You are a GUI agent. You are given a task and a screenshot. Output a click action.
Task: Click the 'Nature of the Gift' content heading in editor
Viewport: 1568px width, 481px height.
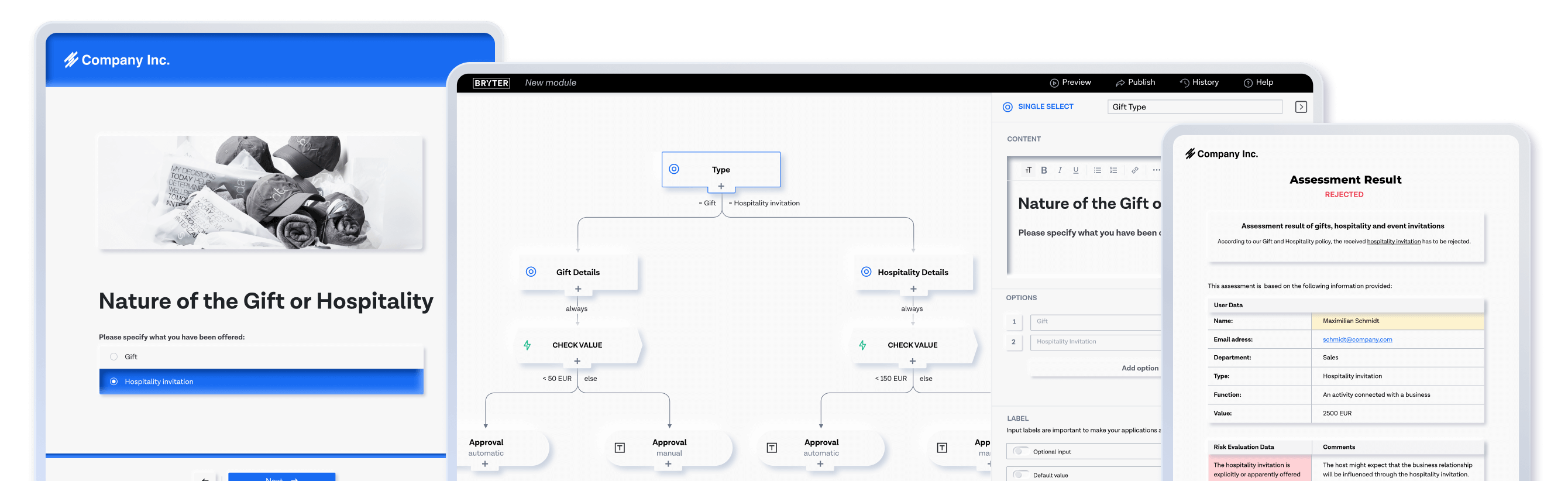(x=1089, y=204)
